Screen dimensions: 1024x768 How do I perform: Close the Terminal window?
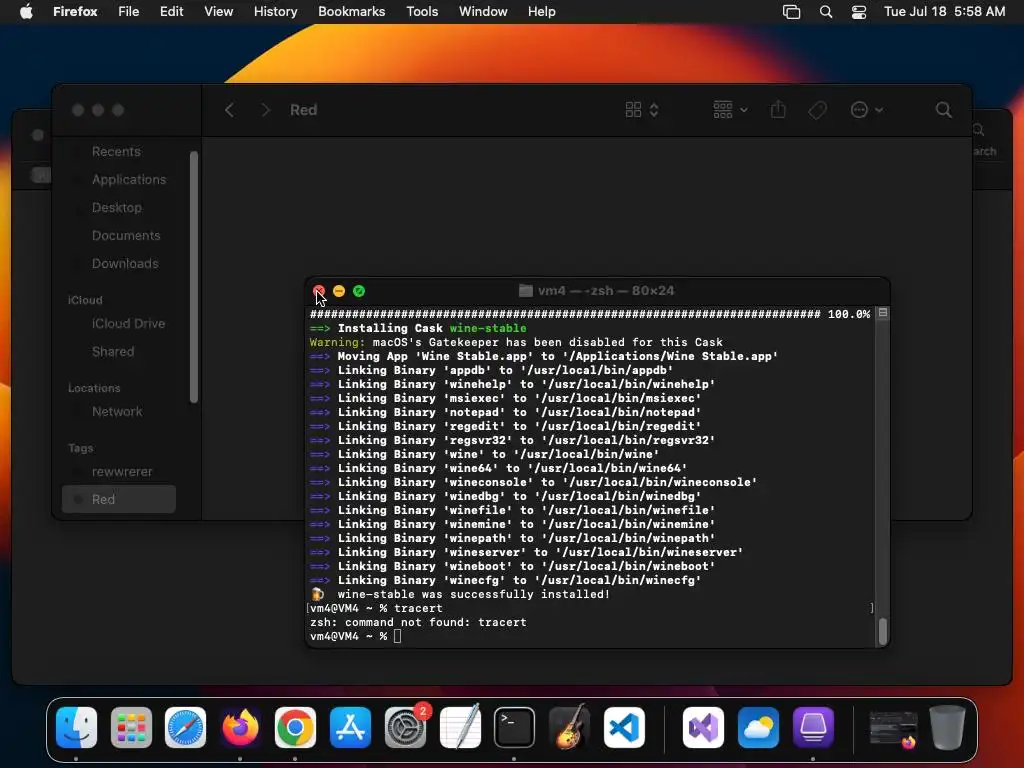[x=319, y=291]
